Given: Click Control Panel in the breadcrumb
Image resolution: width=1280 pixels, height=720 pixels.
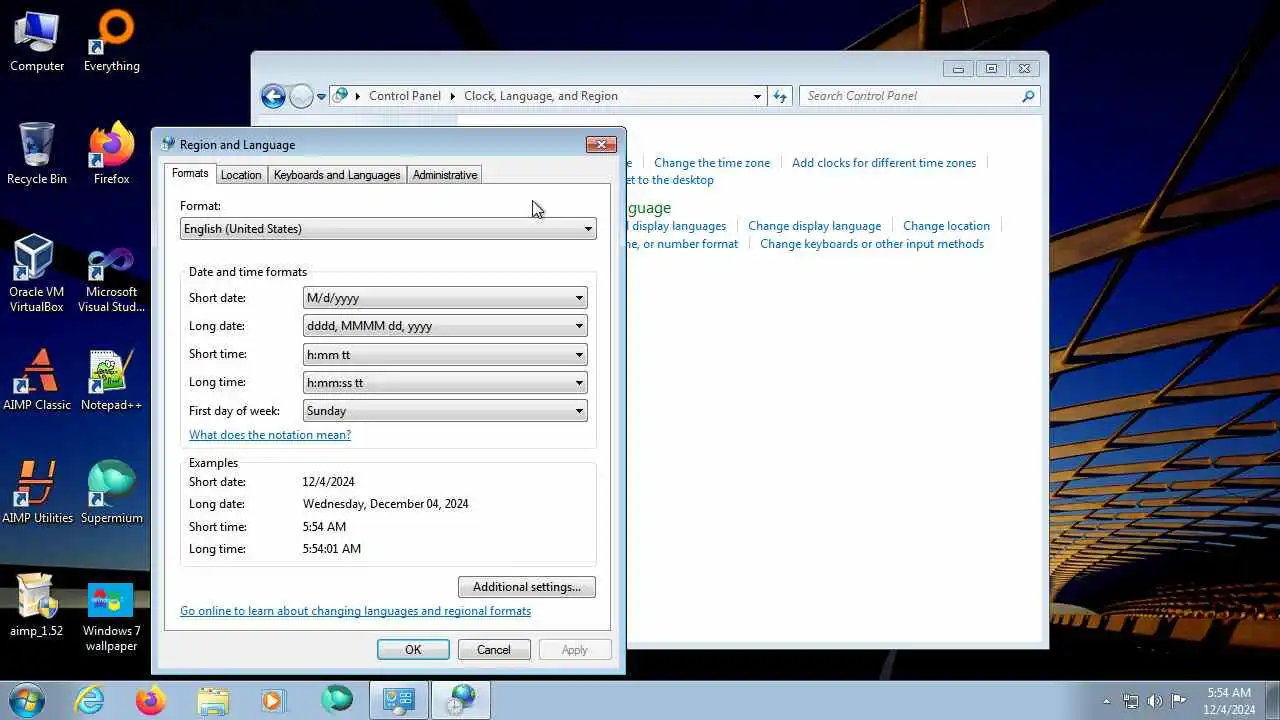Looking at the screenshot, I should click(405, 96).
